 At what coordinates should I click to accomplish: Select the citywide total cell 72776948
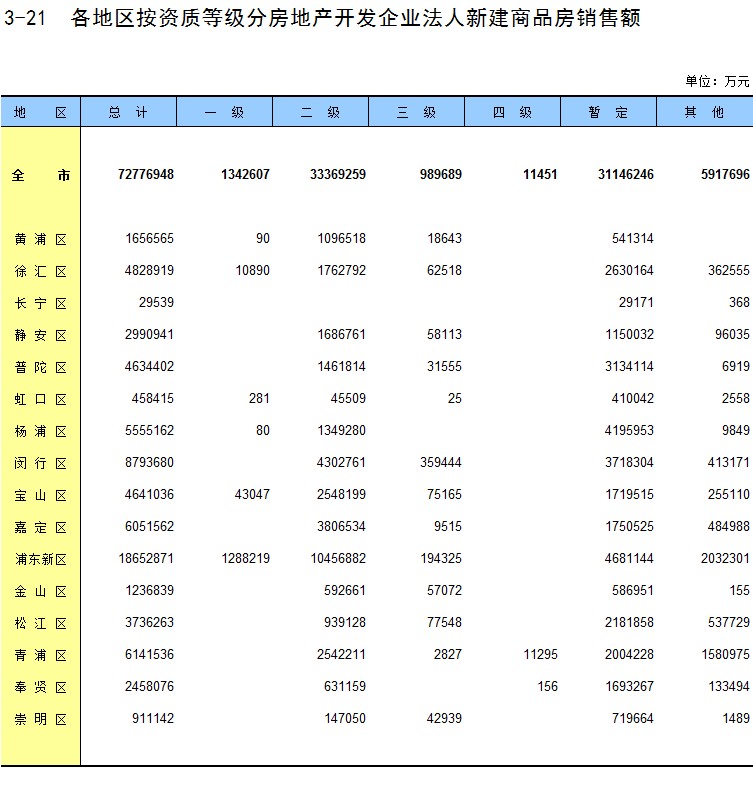pyautogui.click(x=145, y=175)
